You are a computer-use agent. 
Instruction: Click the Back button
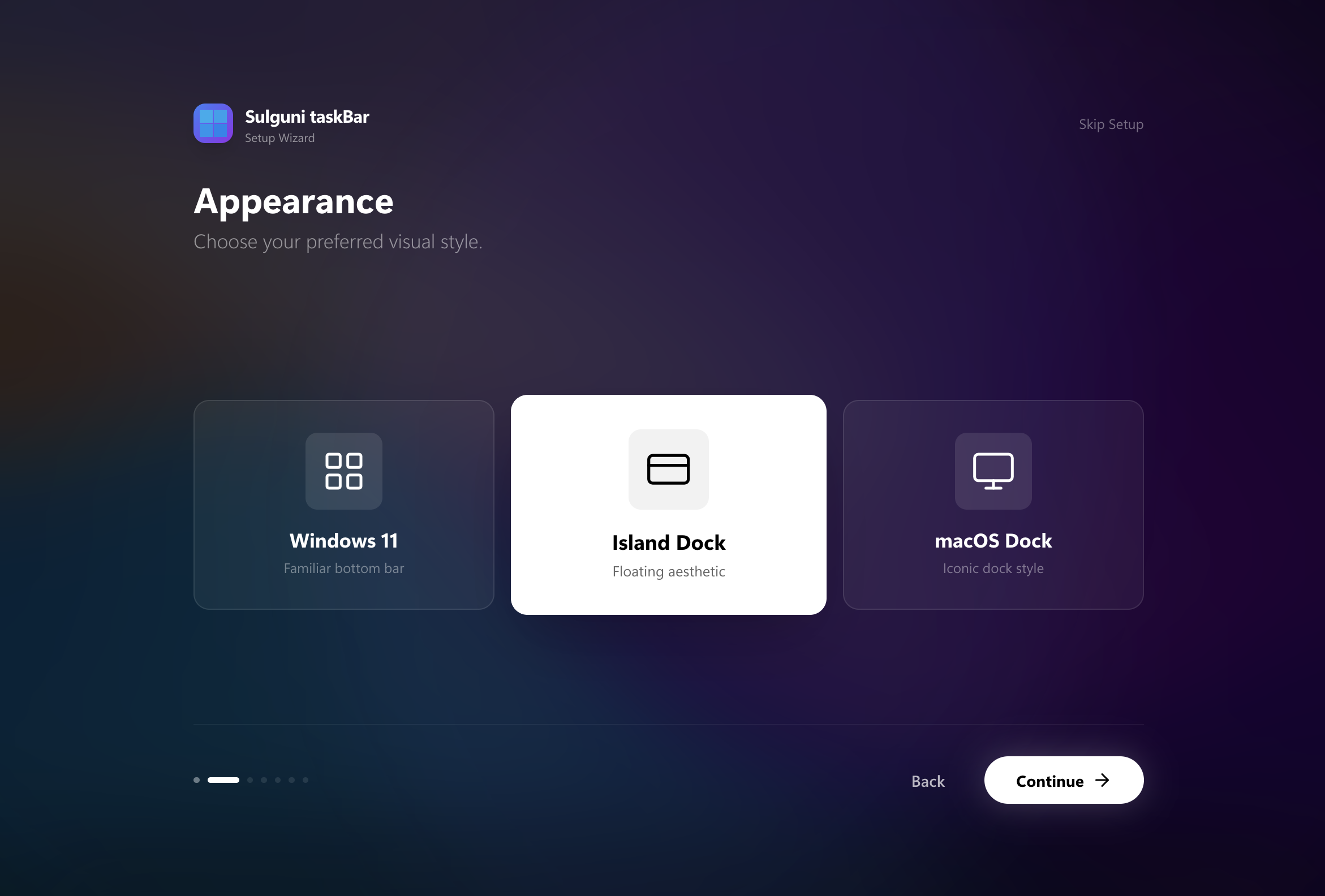(927, 781)
